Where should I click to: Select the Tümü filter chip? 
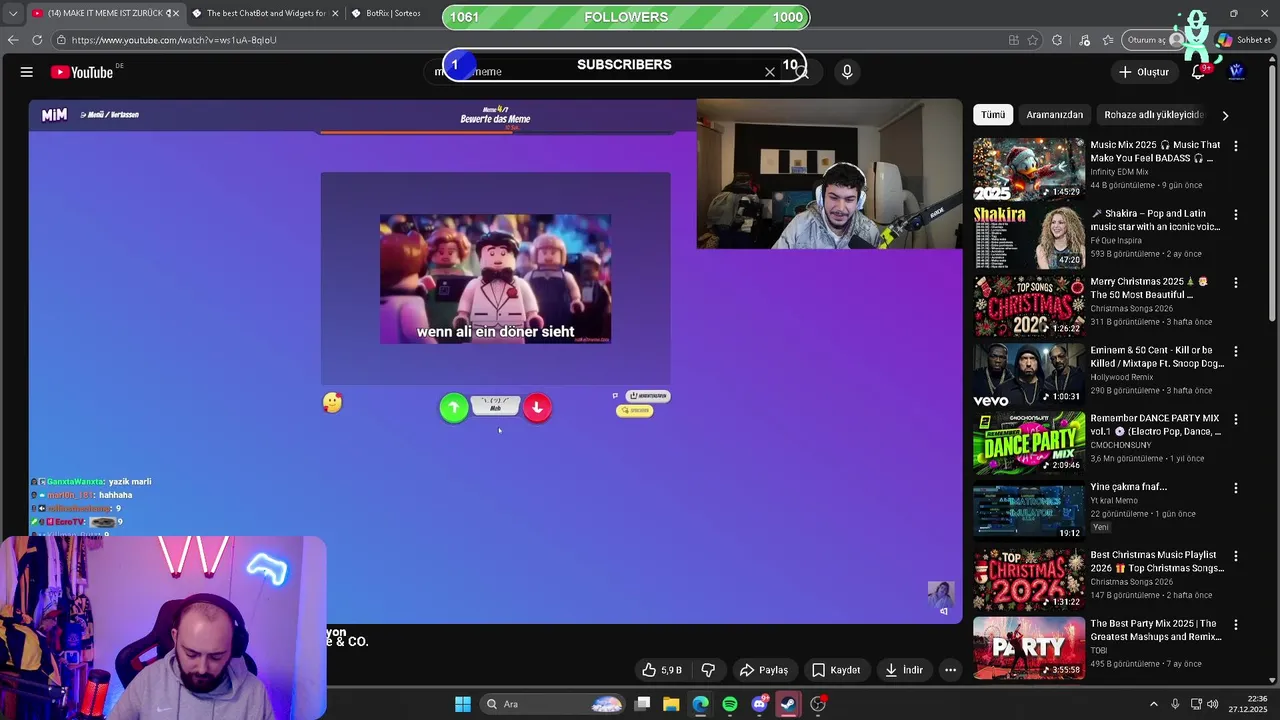(993, 115)
